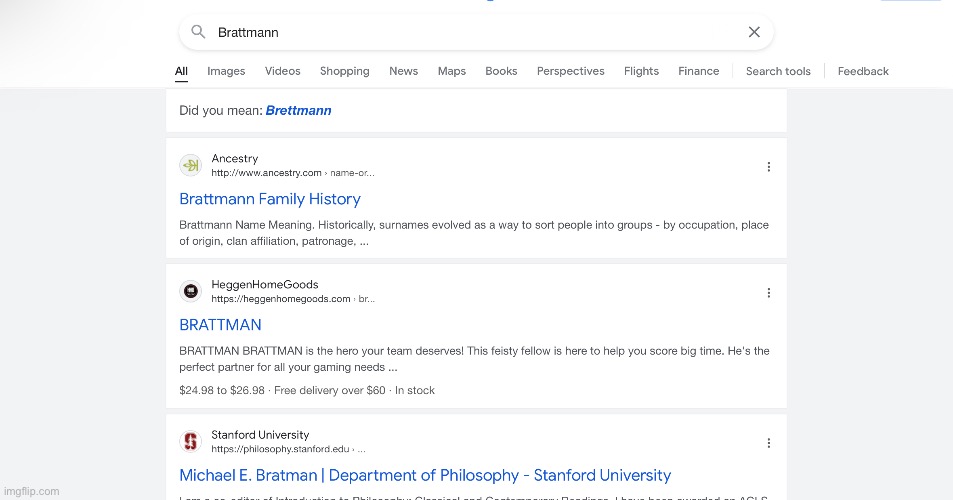Screen dimensions: 953x500
Task: Click the suggested spelling Brettmann
Action: [298, 111]
